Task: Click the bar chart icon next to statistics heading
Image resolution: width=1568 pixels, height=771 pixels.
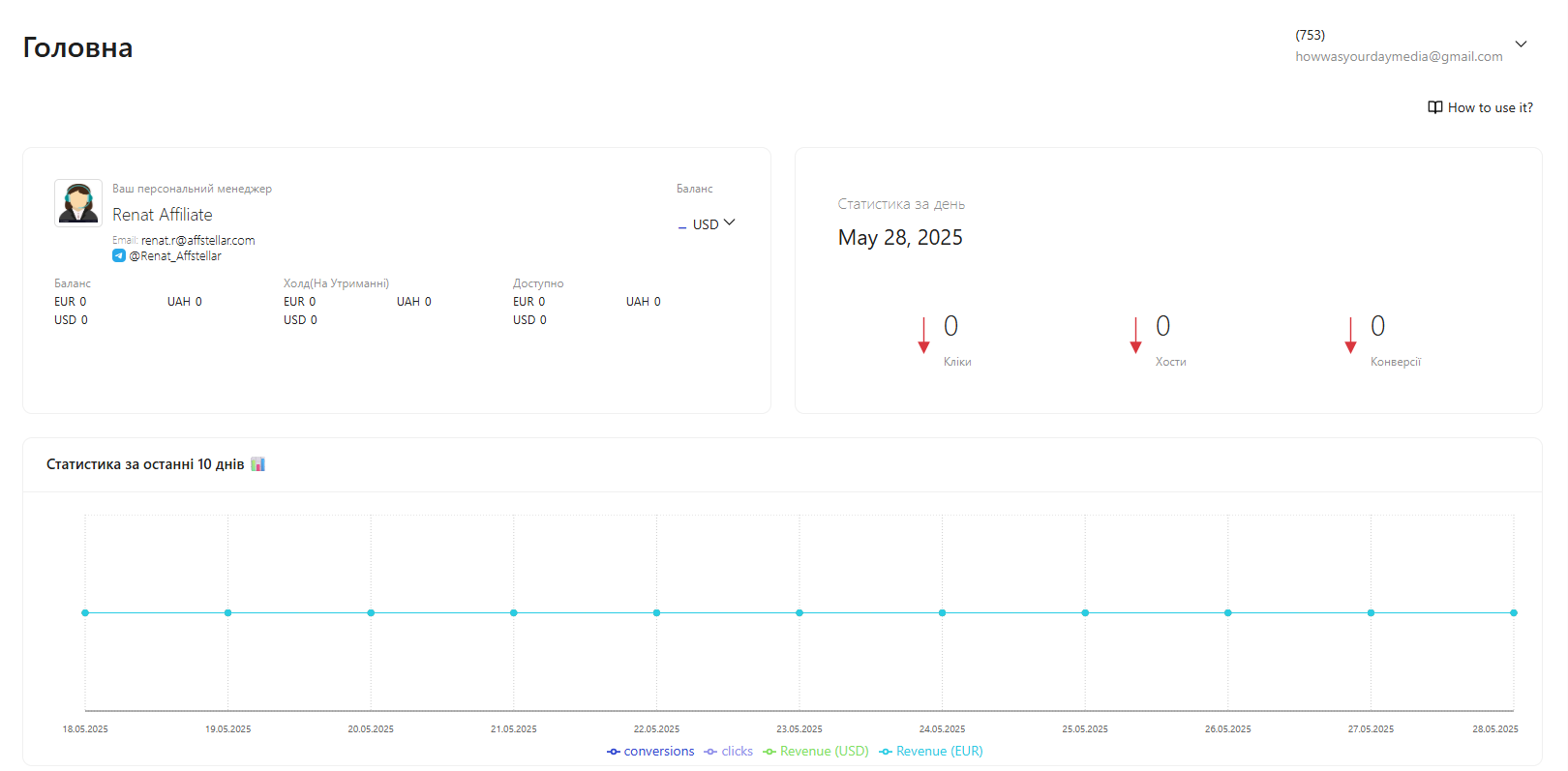Action: [257, 464]
